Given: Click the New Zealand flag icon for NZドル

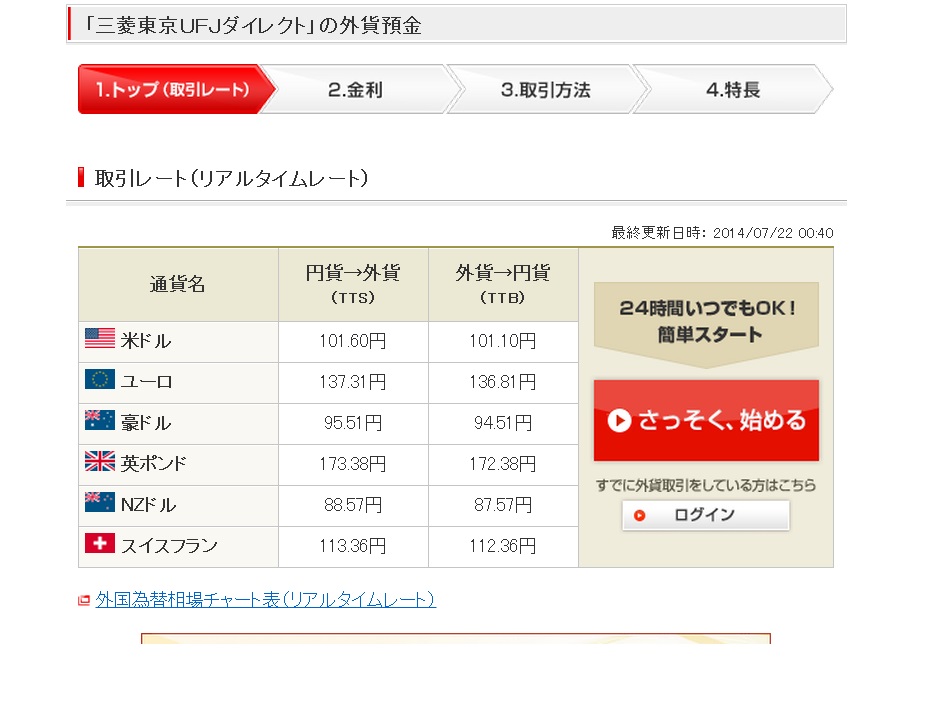Looking at the screenshot, I should tap(100, 502).
